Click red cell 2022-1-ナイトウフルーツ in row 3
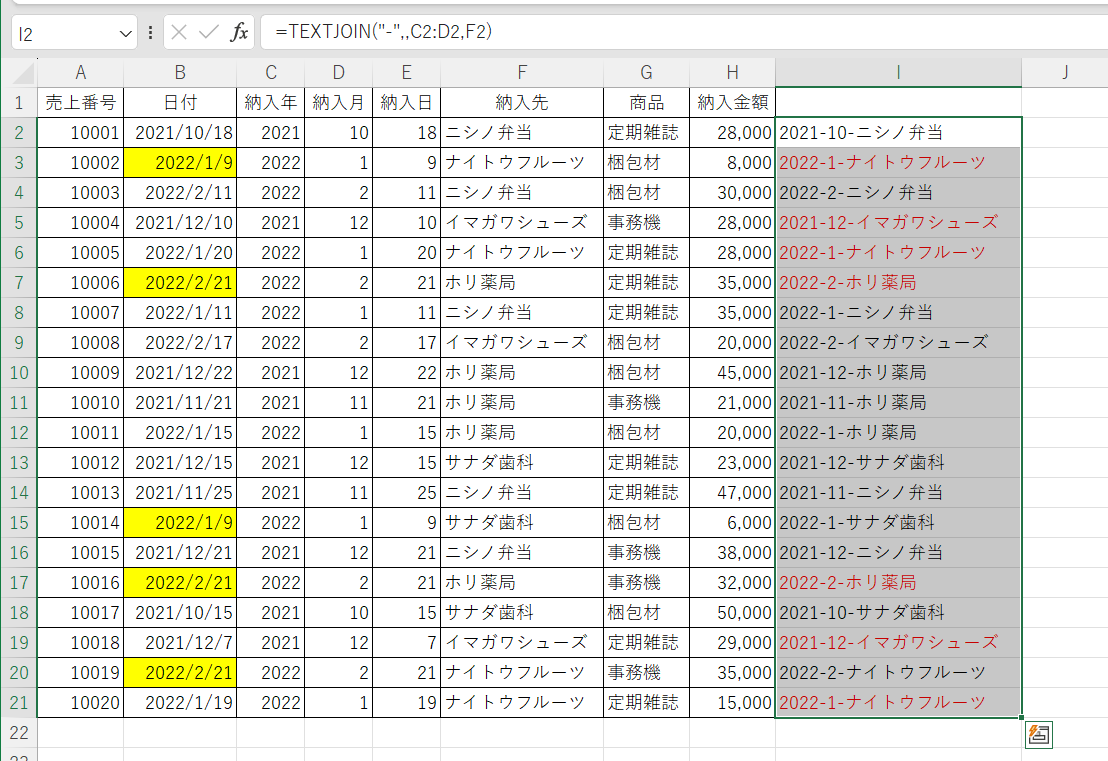This screenshot has height=761, width=1108. click(898, 163)
